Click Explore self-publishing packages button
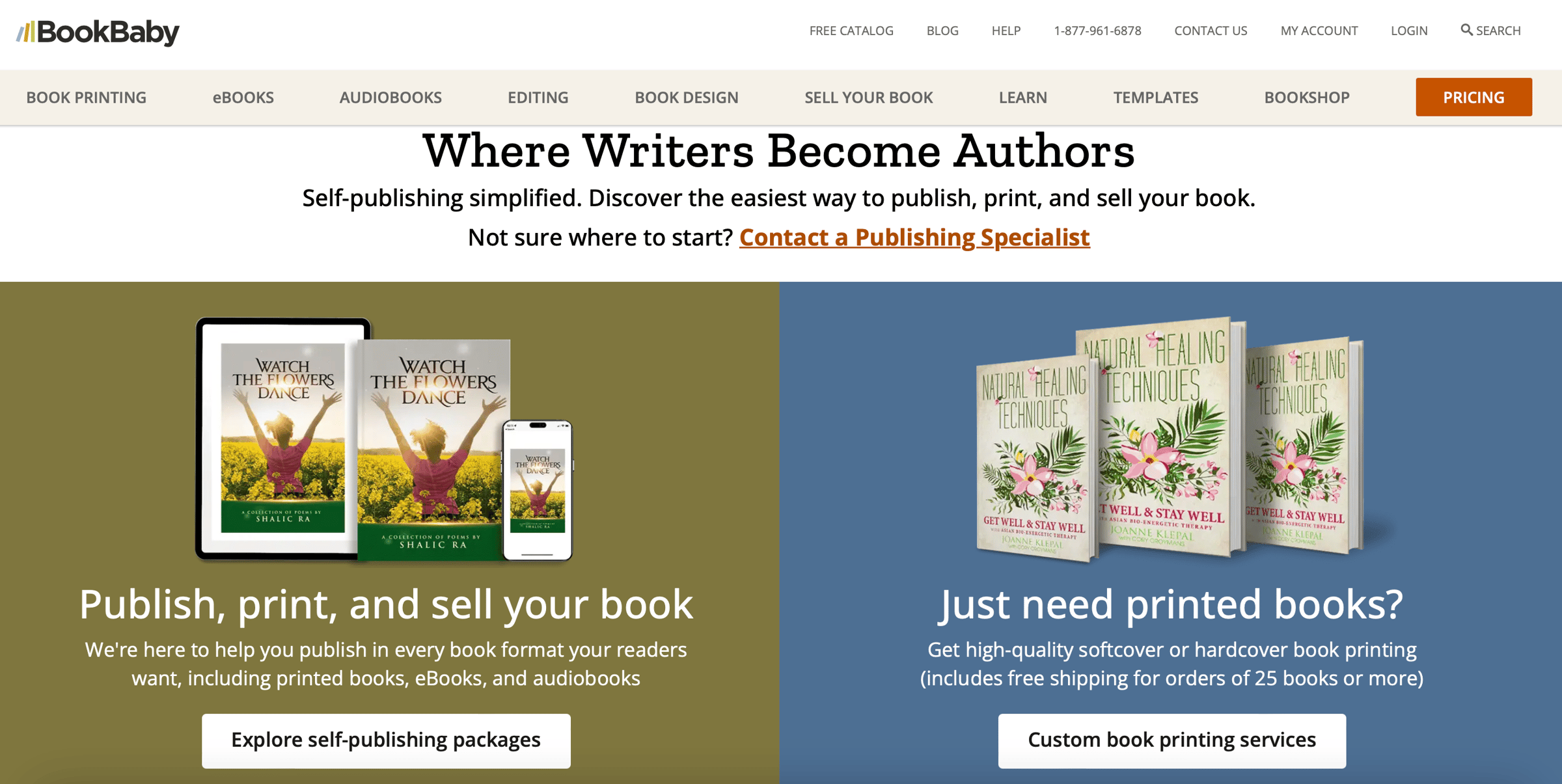The width and height of the screenshot is (1562, 784). tap(386, 740)
